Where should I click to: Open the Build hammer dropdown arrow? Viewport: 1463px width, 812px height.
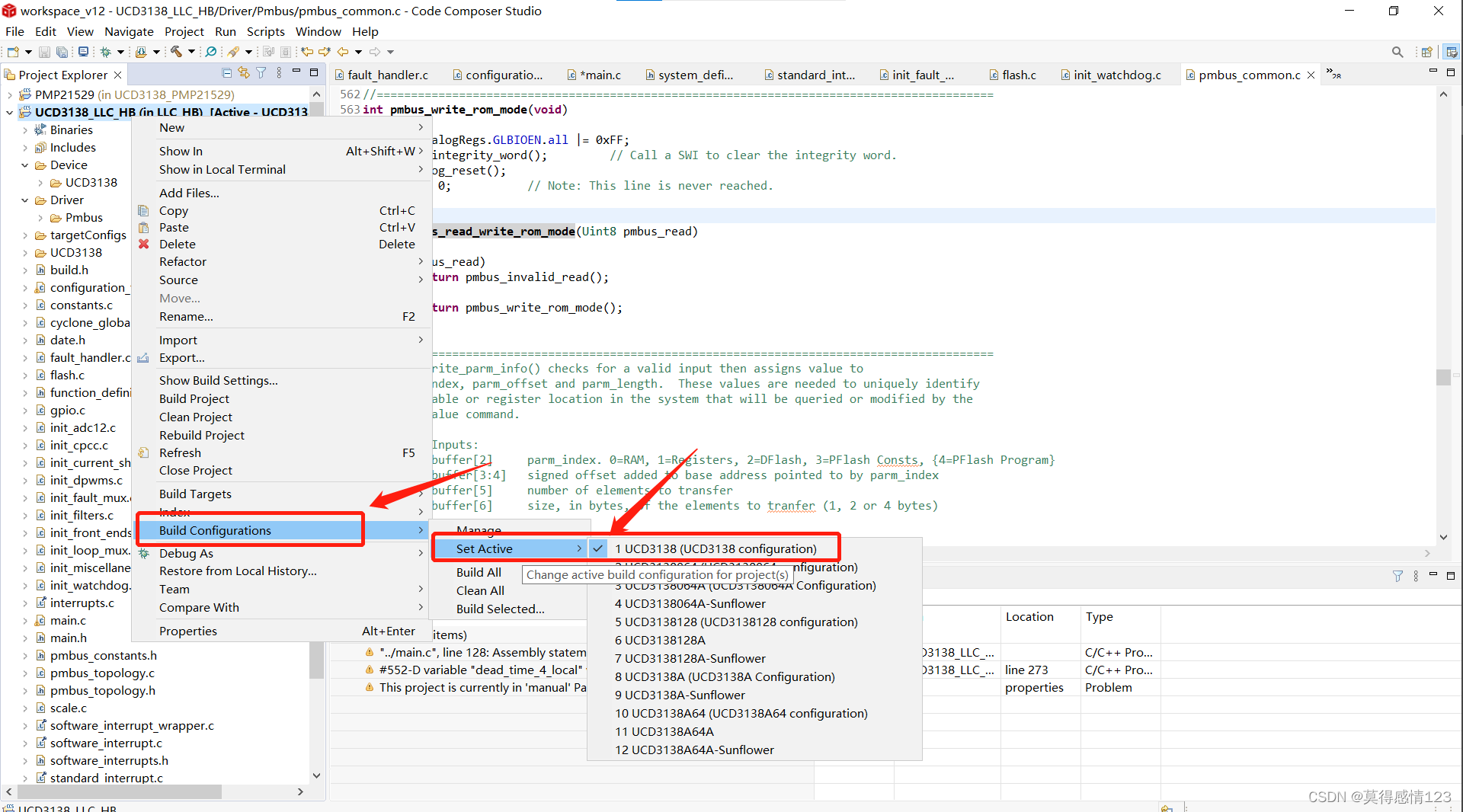click(x=191, y=52)
